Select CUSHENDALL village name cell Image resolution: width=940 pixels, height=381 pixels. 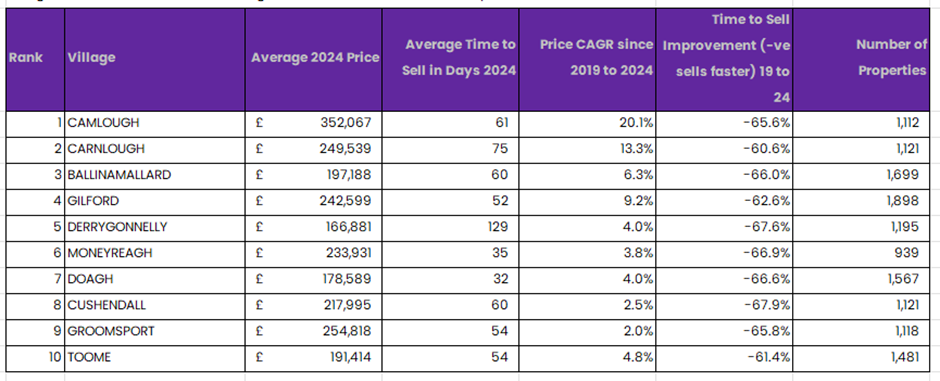pos(155,305)
